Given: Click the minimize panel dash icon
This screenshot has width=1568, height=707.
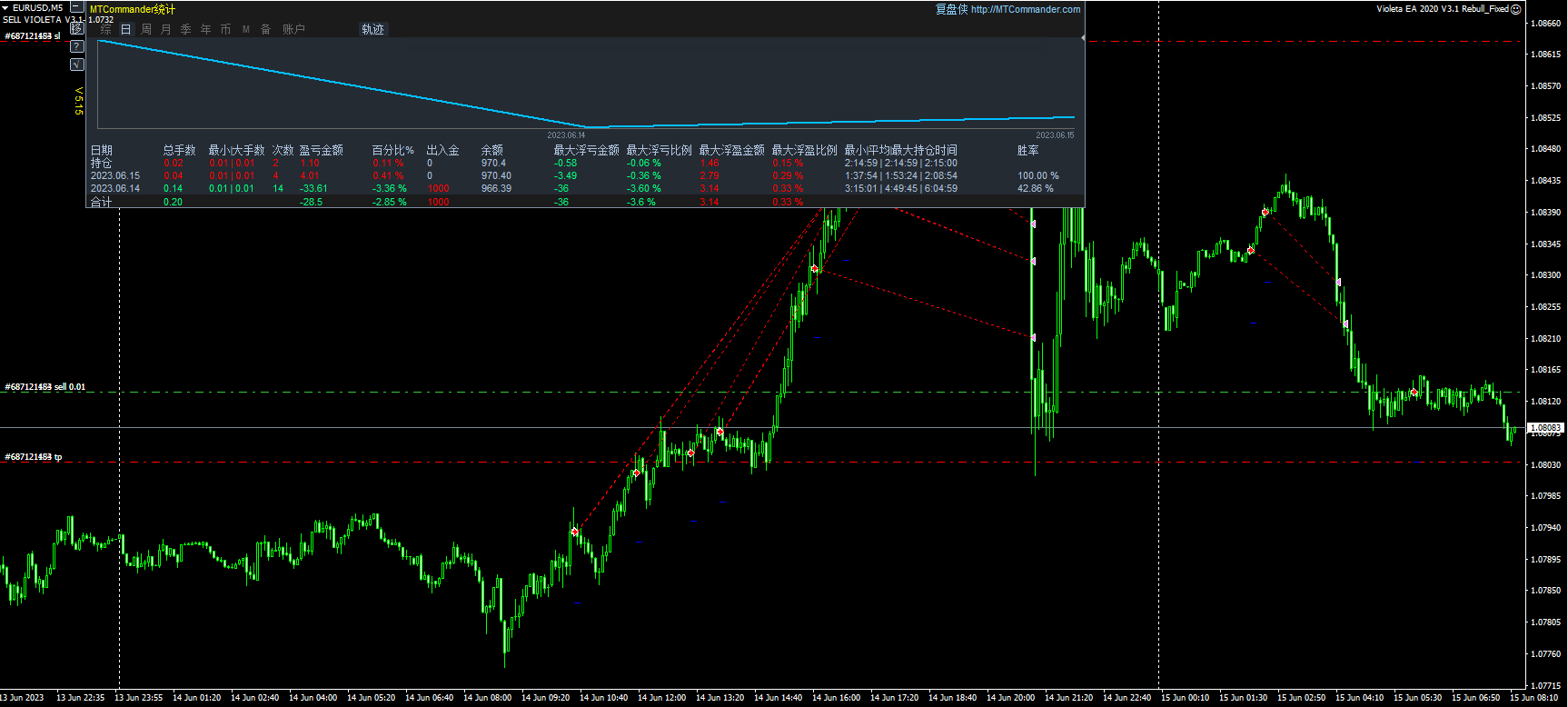Looking at the screenshot, I should [77, 7].
